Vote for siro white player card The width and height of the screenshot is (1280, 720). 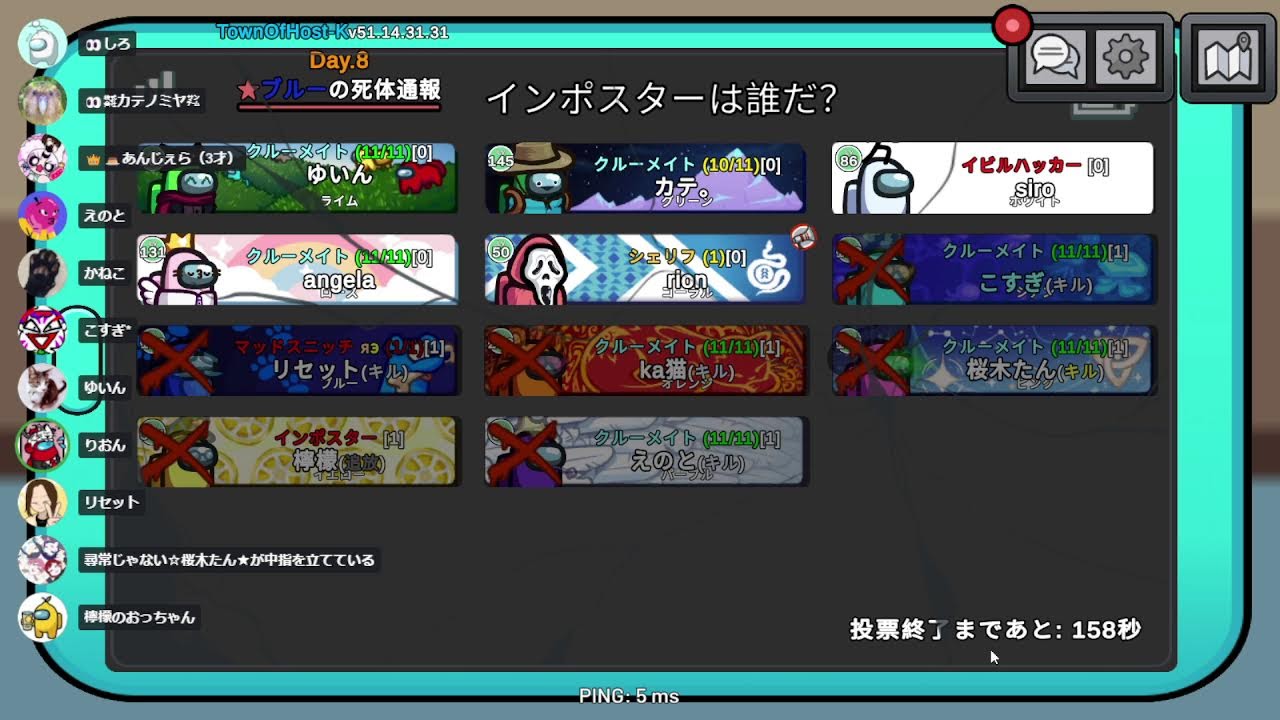click(992, 178)
